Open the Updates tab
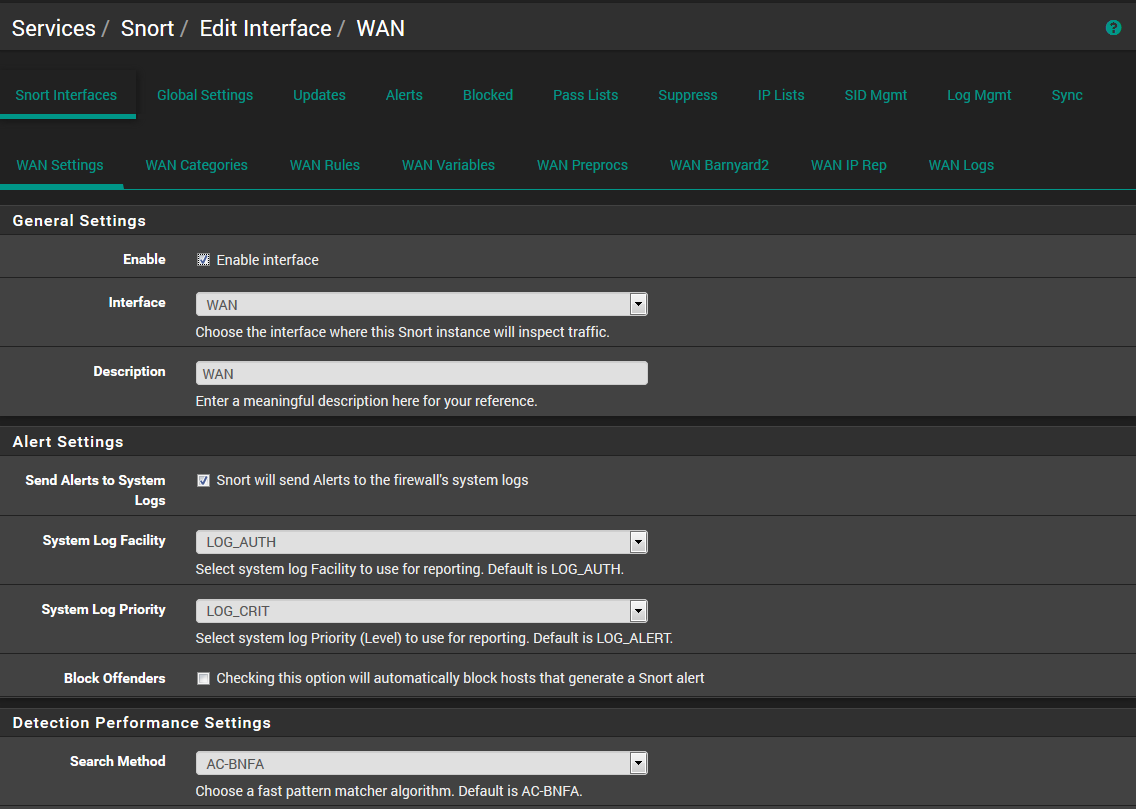Viewport: 1136px width, 809px height. [319, 95]
